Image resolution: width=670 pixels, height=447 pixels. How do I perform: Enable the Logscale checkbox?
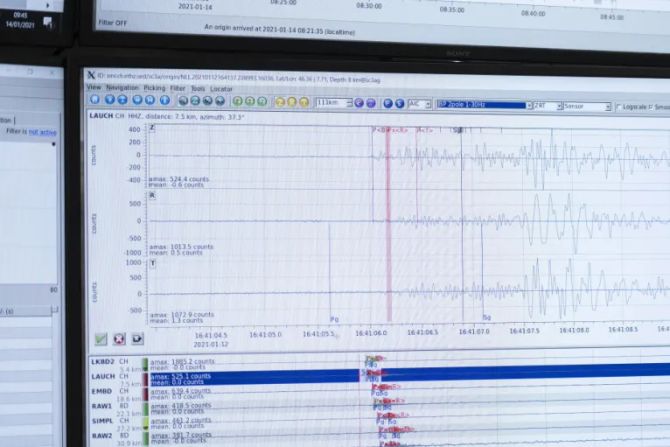pyautogui.click(x=619, y=106)
